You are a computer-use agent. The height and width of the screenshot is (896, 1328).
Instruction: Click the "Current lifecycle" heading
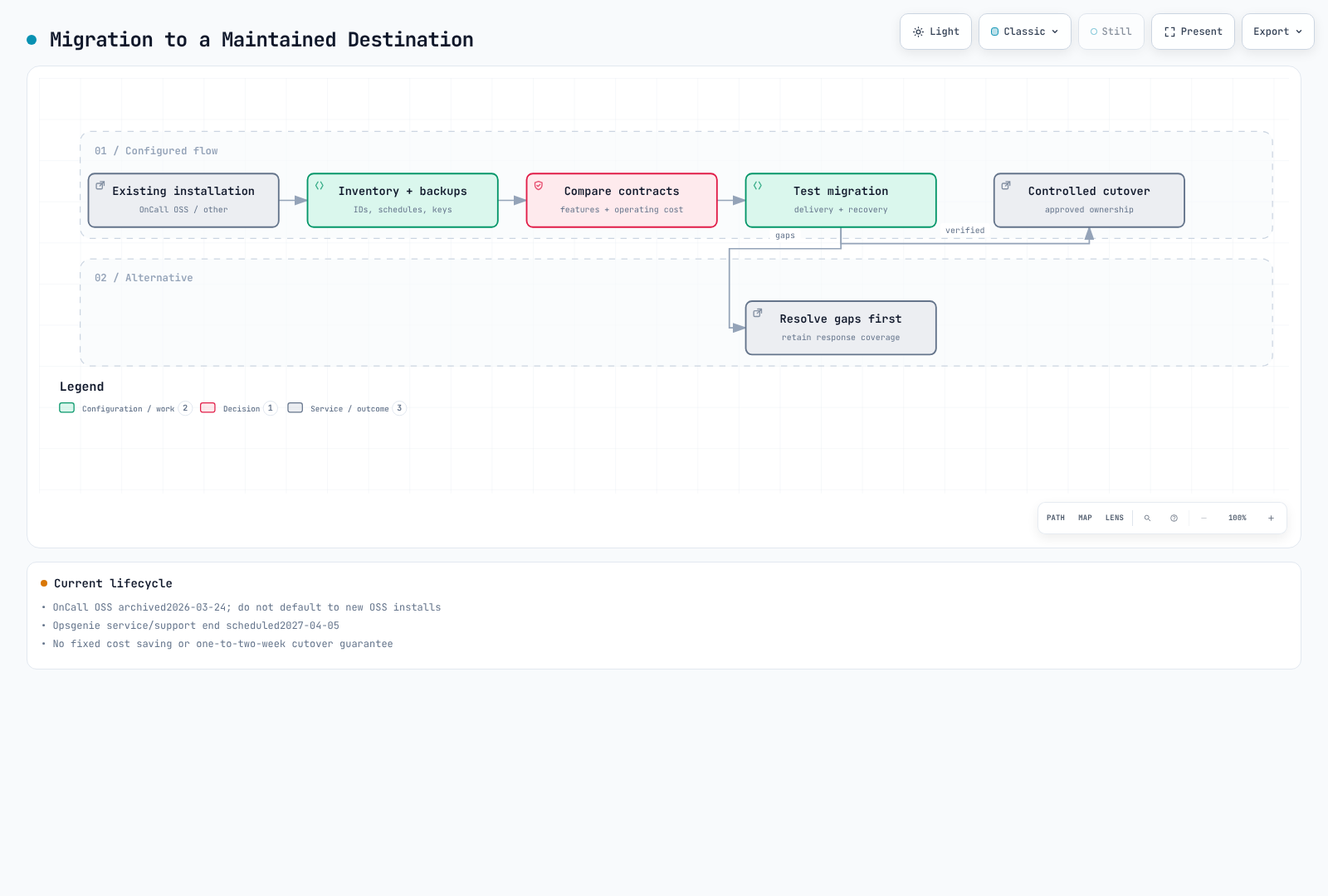click(113, 583)
